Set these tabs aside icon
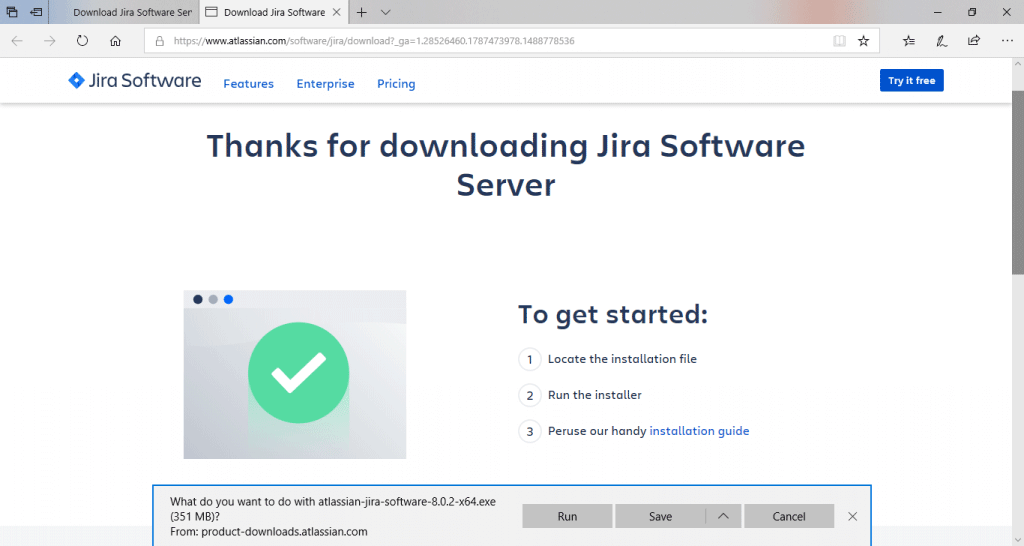1024x546 pixels. pyautogui.click(x=36, y=12)
